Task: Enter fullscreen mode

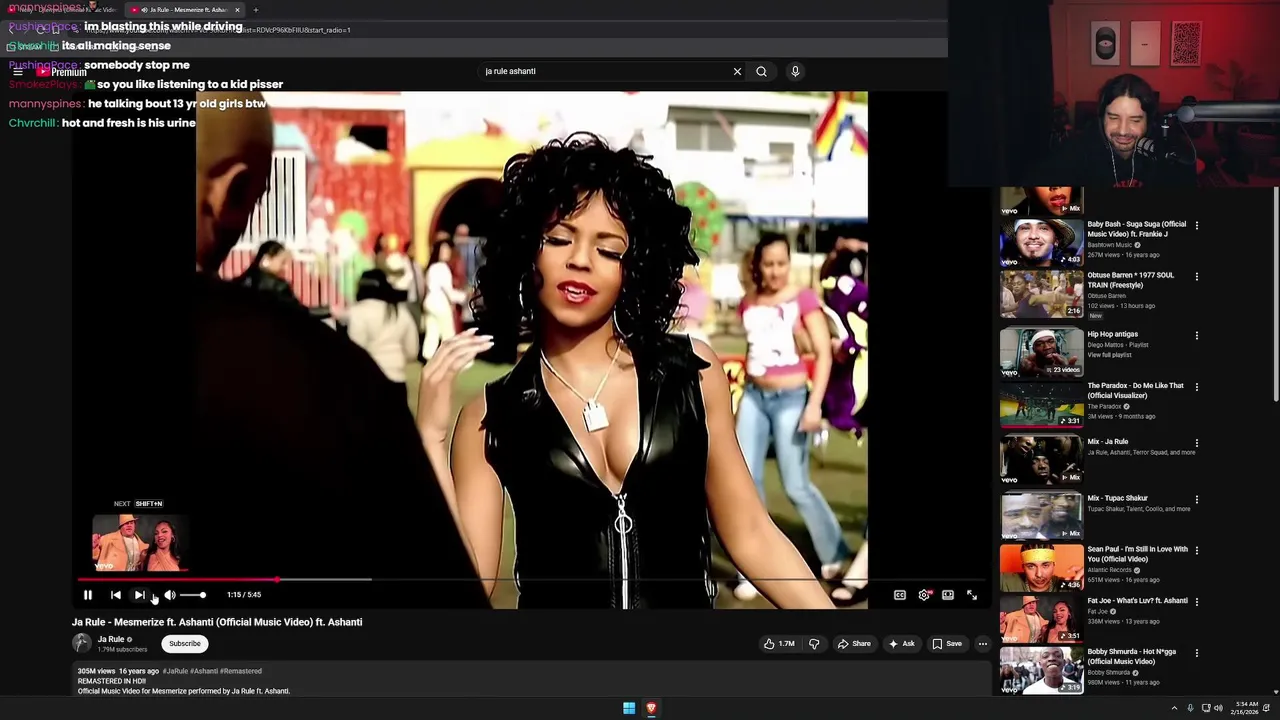Action: click(972, 595)
